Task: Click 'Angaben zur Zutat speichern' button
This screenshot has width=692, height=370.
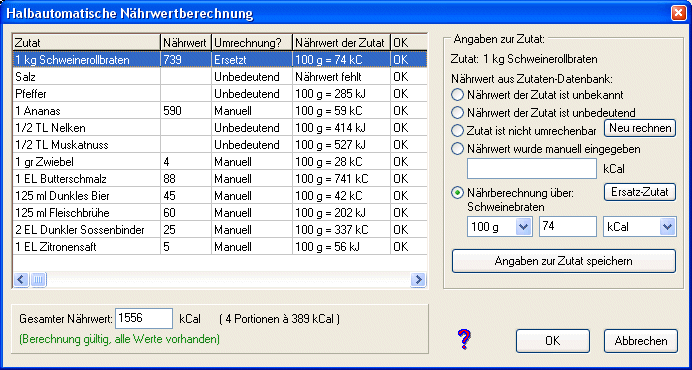Action: (x=564, y=261)
